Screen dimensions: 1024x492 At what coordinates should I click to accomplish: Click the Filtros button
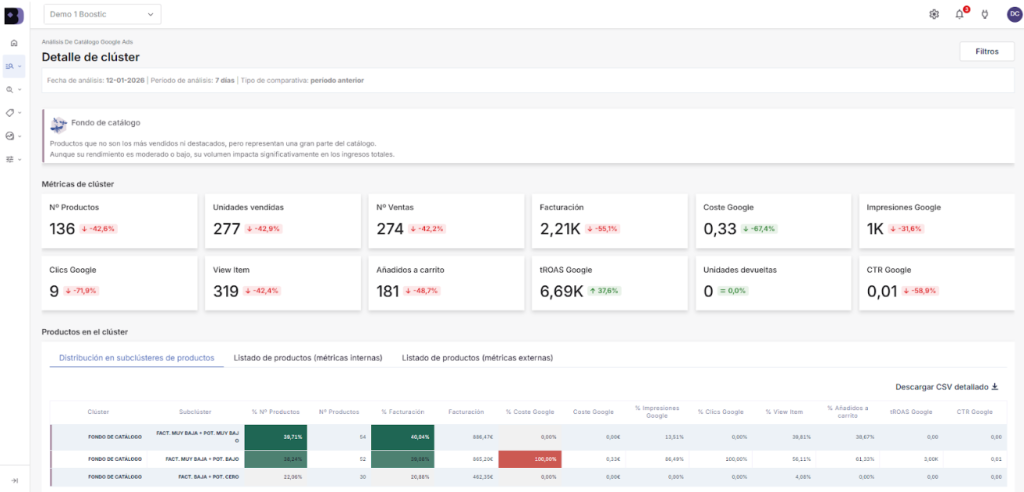[x=986, y=51]
